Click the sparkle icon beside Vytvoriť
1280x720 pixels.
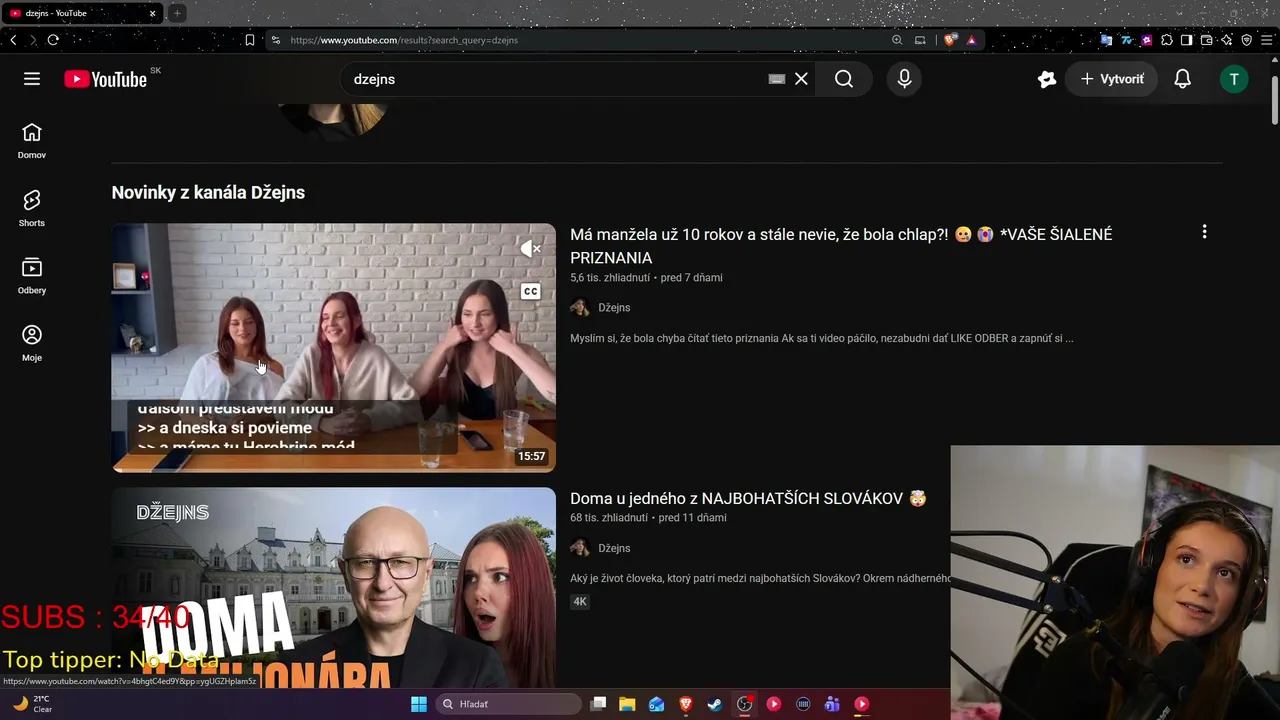click(1047, 79)
